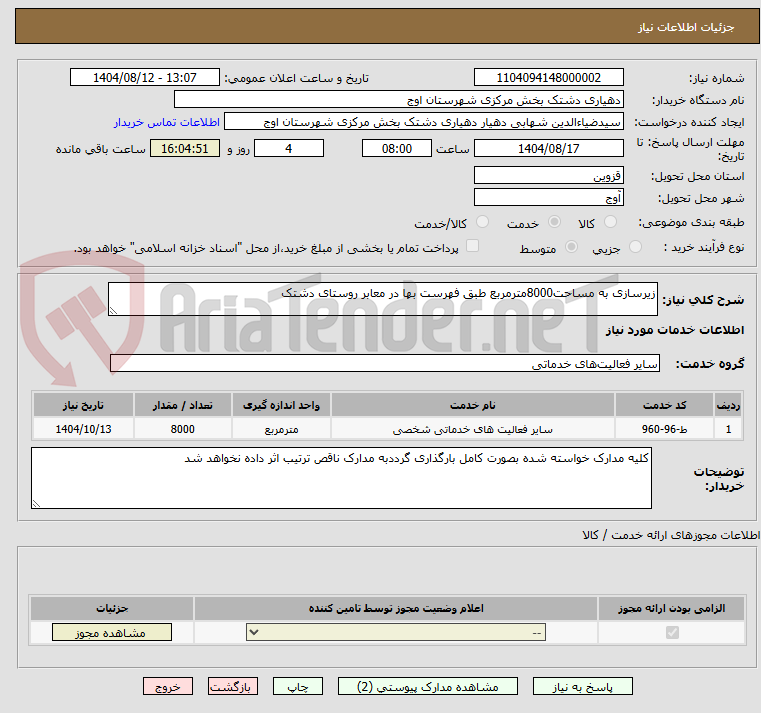
Task: Click the unit cell مترمربع
Action: 281,429
